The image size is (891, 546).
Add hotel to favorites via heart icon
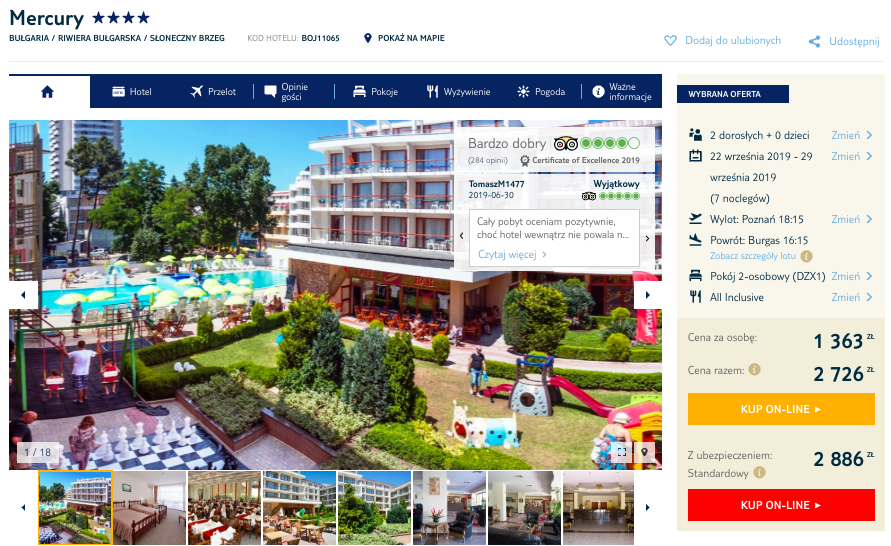(671, 41)
